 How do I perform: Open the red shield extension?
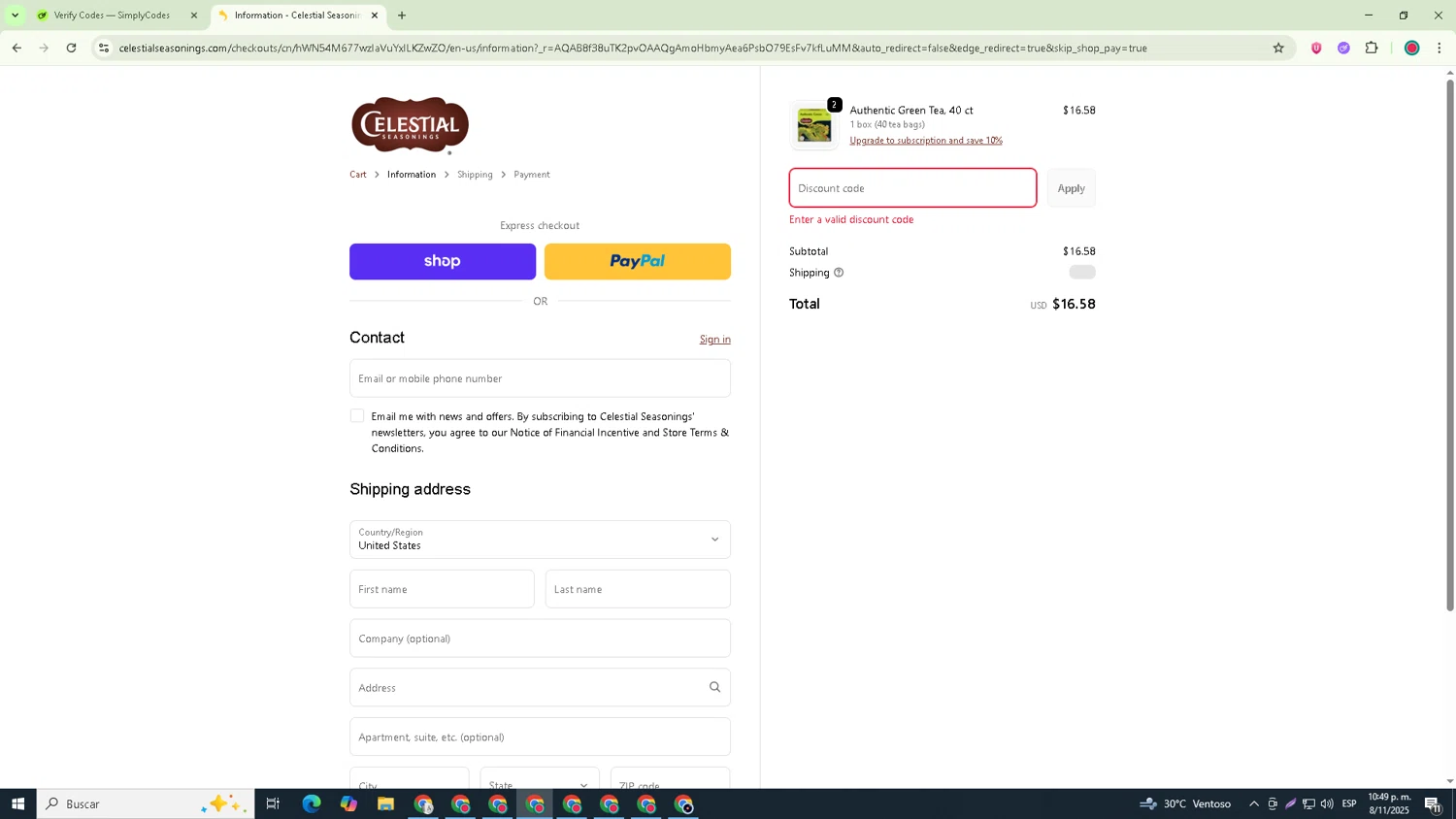pos(1316,48)
